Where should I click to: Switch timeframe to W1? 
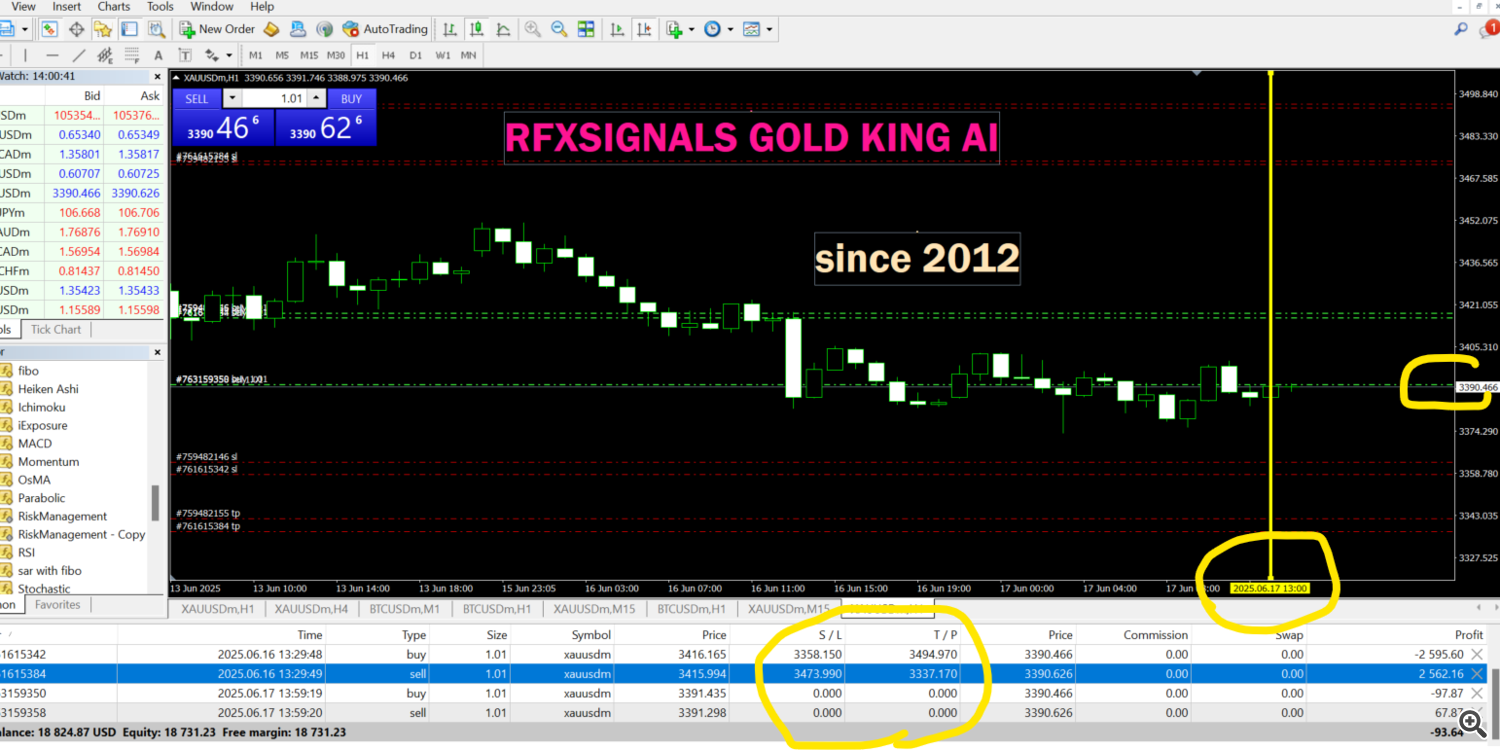[x=442, y=55]
